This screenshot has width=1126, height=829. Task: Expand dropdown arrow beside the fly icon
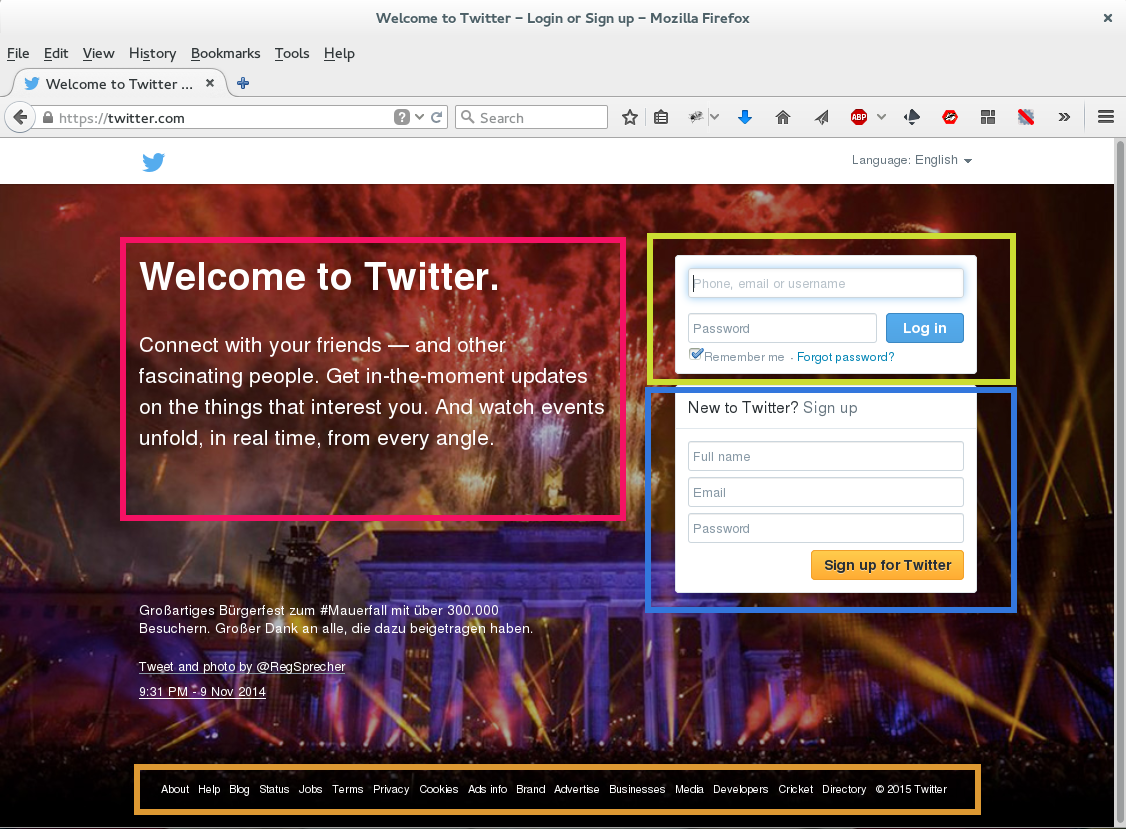(x=715, y=117)
